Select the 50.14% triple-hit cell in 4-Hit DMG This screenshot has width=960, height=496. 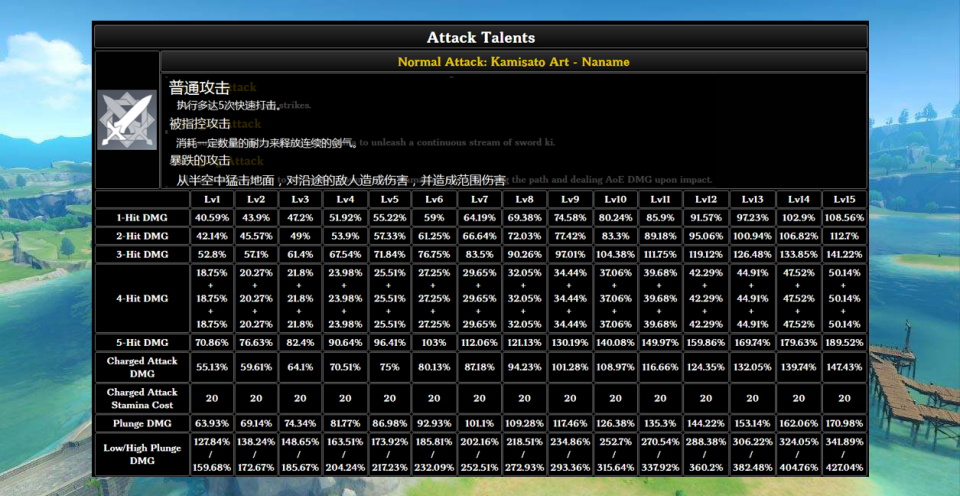[844, 298]
